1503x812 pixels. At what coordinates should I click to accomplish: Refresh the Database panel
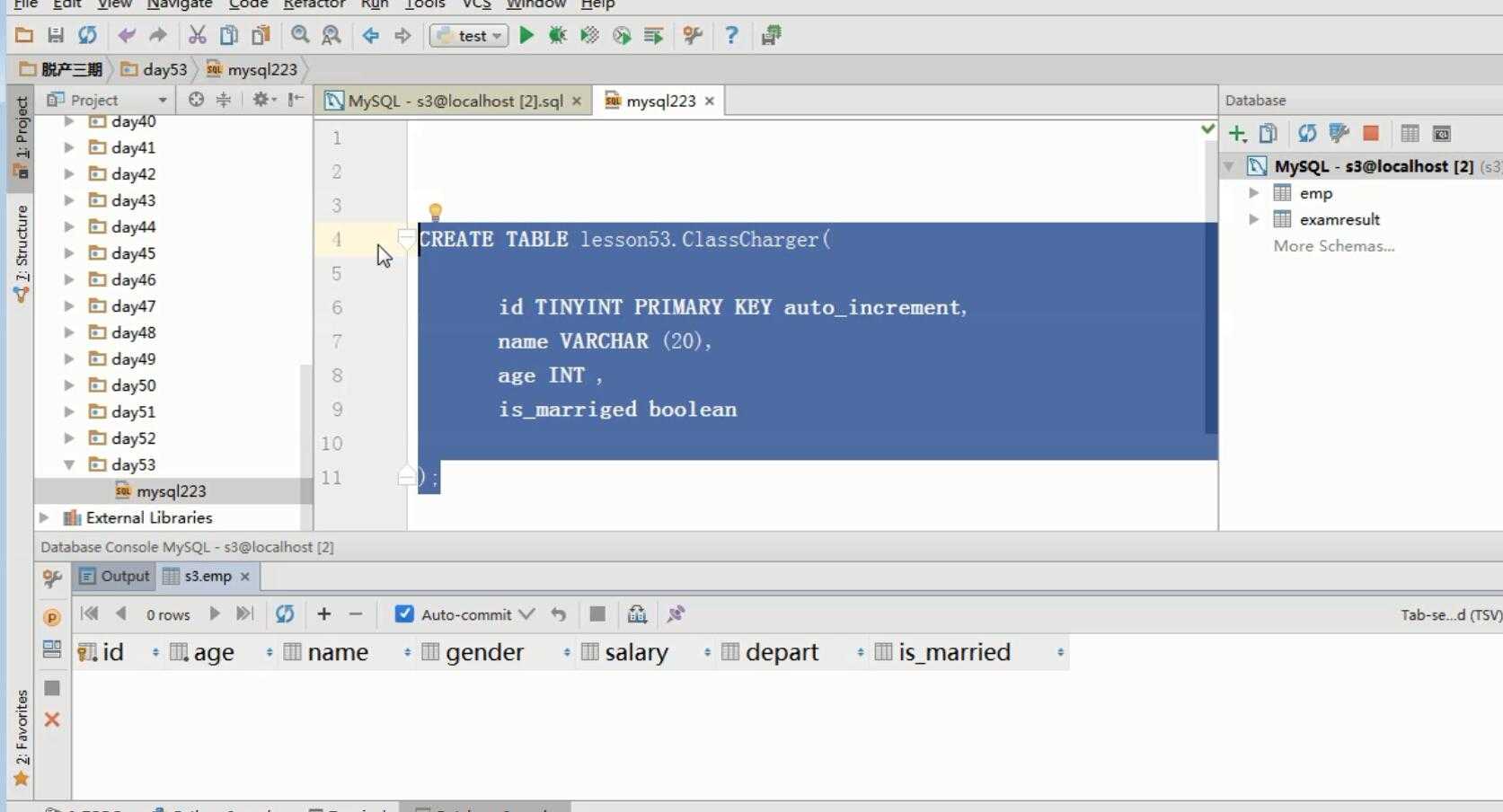point(1307,134)
